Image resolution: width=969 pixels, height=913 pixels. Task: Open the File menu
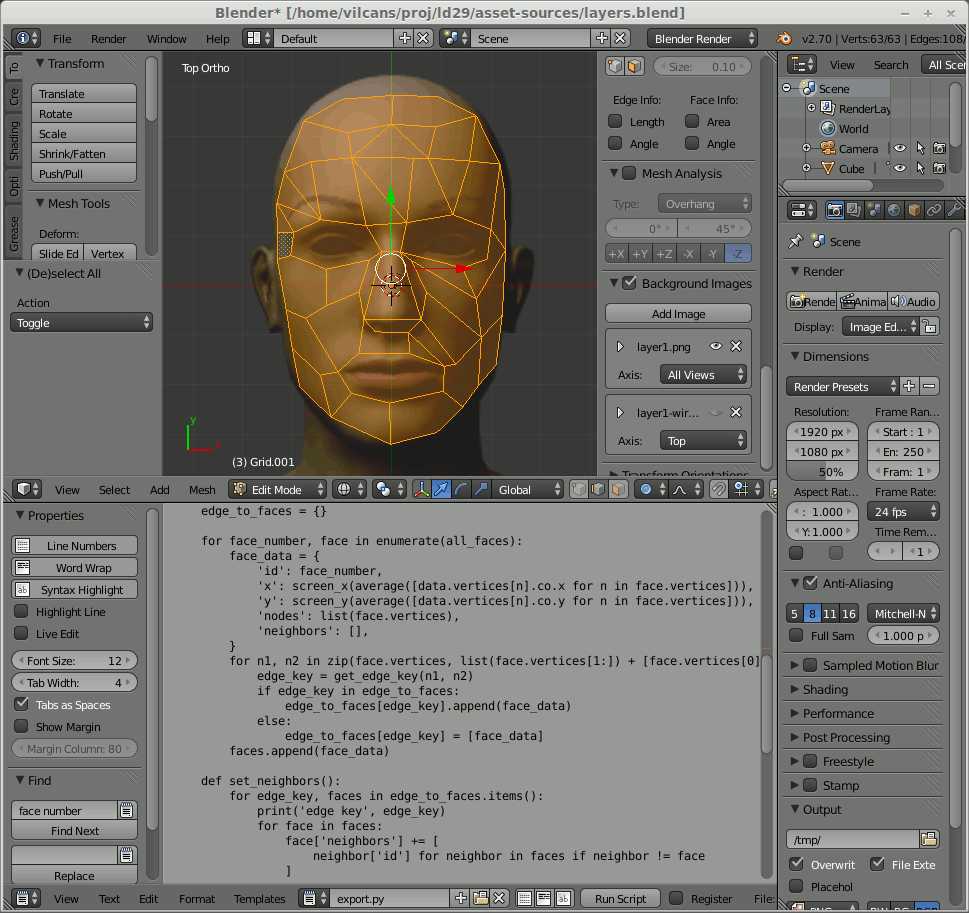point(62,38)
